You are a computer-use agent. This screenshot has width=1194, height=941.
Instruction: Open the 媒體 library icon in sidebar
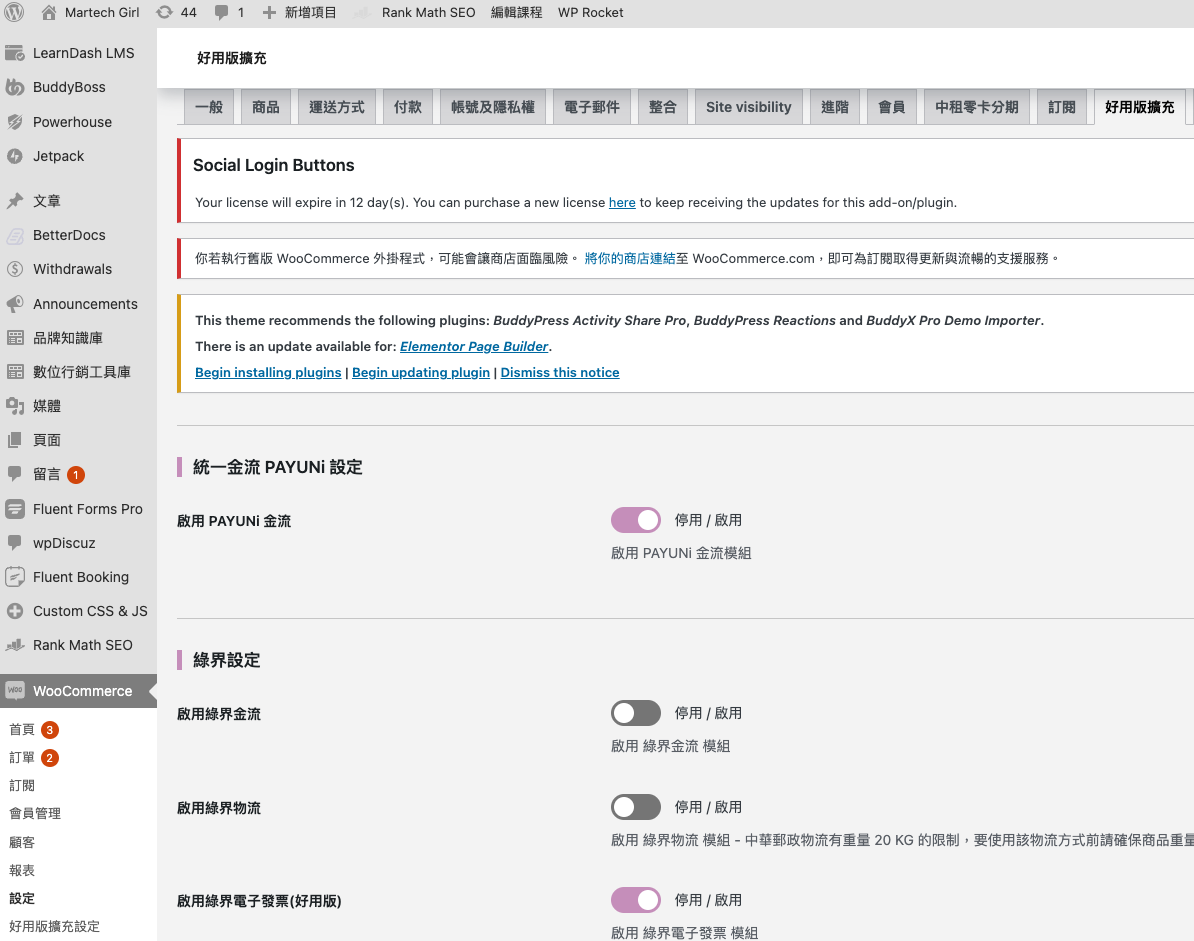tap(16, 405)
